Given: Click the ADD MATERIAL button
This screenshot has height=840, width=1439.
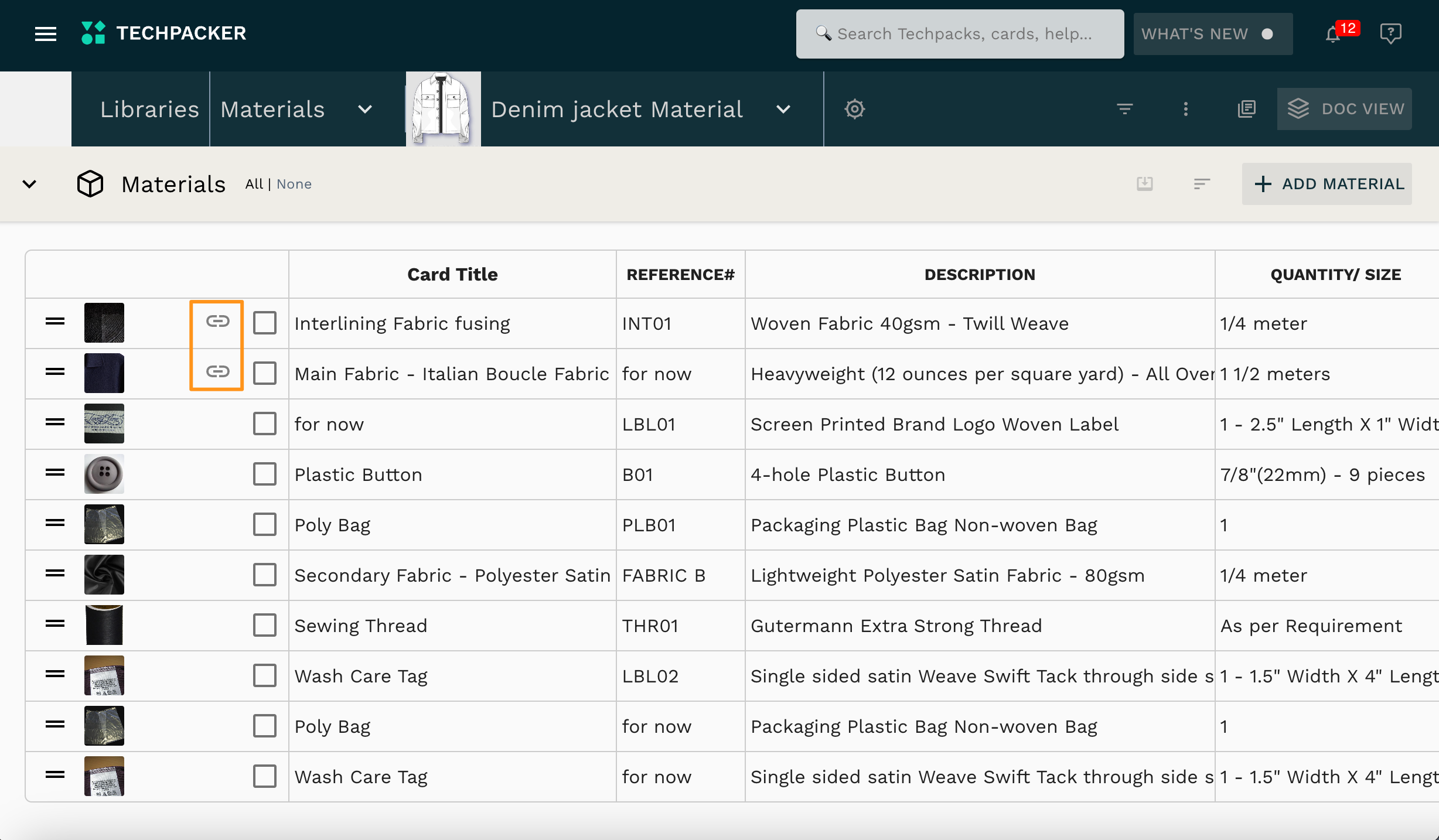Looking at the screenshot, I should [1327, 184].
